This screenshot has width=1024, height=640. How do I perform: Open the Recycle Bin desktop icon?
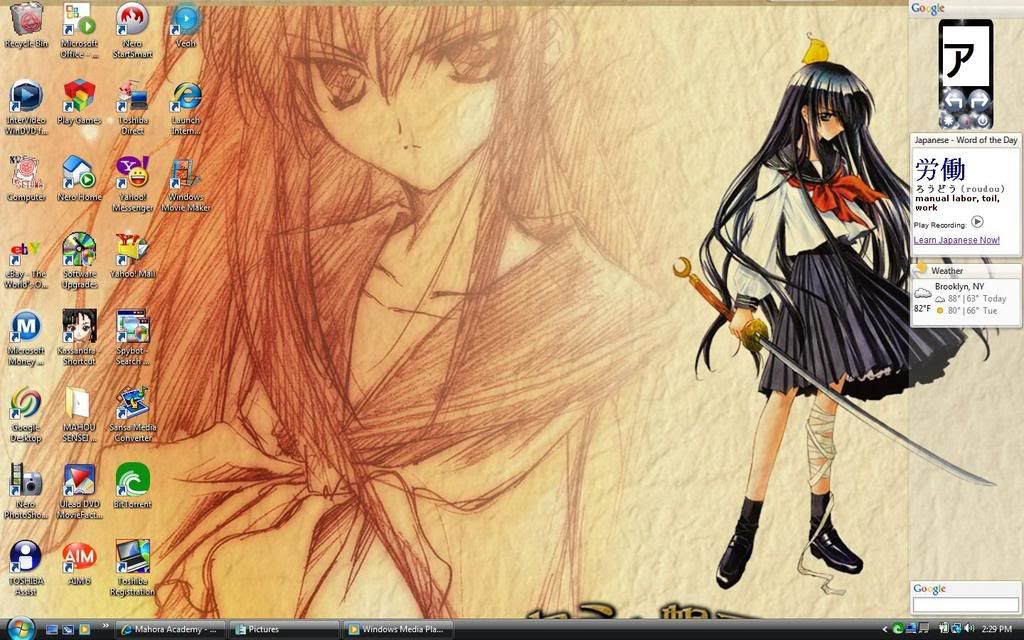tap(26, 20)
